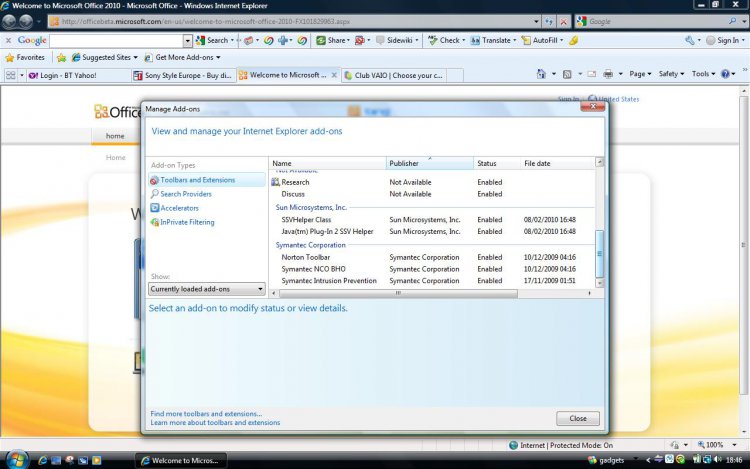Open the tab list dropdown arrow
This screenshot has width=750, height=469.
(x=22, y=75)
